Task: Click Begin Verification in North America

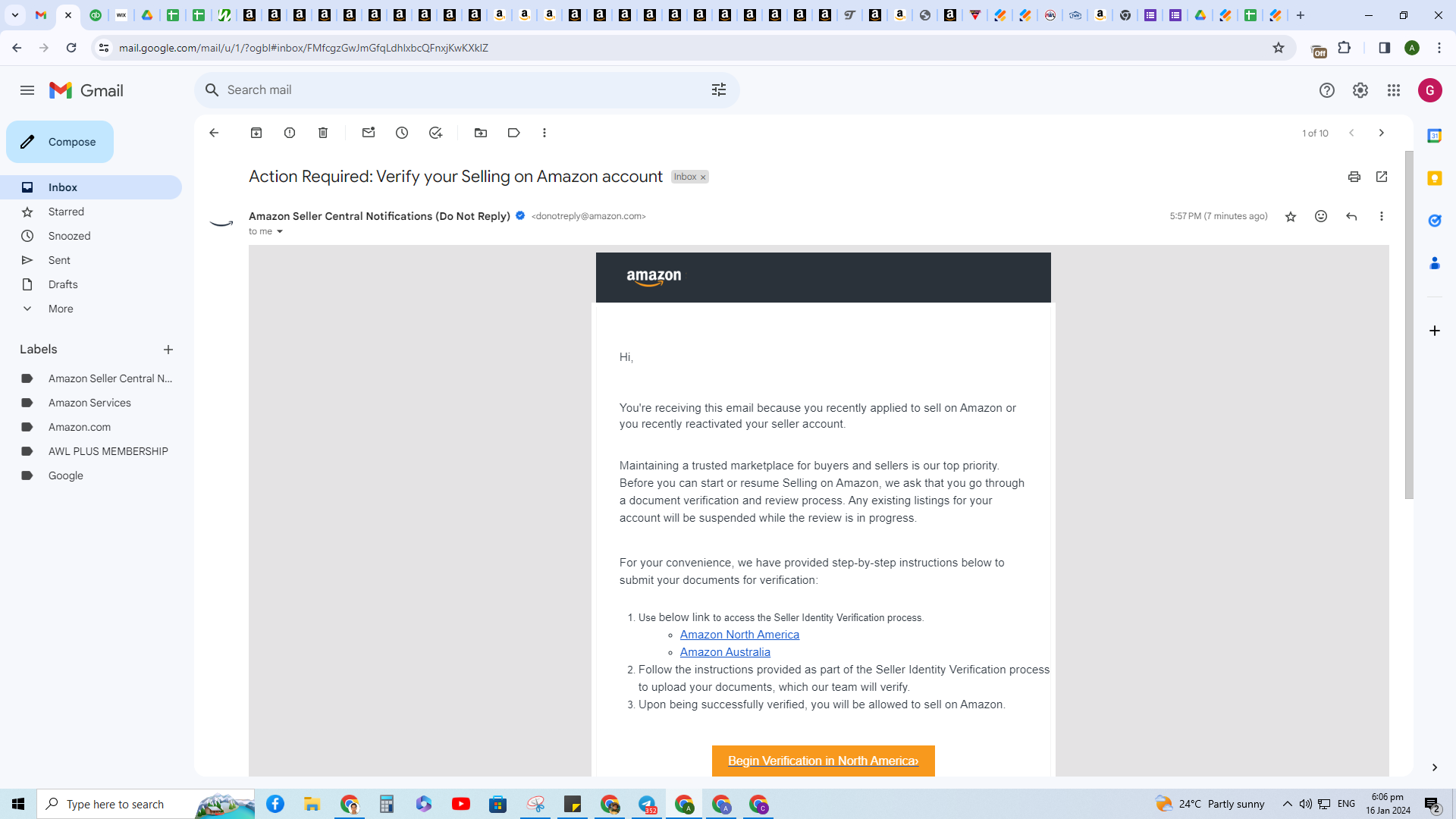Action: coord(824,761)
